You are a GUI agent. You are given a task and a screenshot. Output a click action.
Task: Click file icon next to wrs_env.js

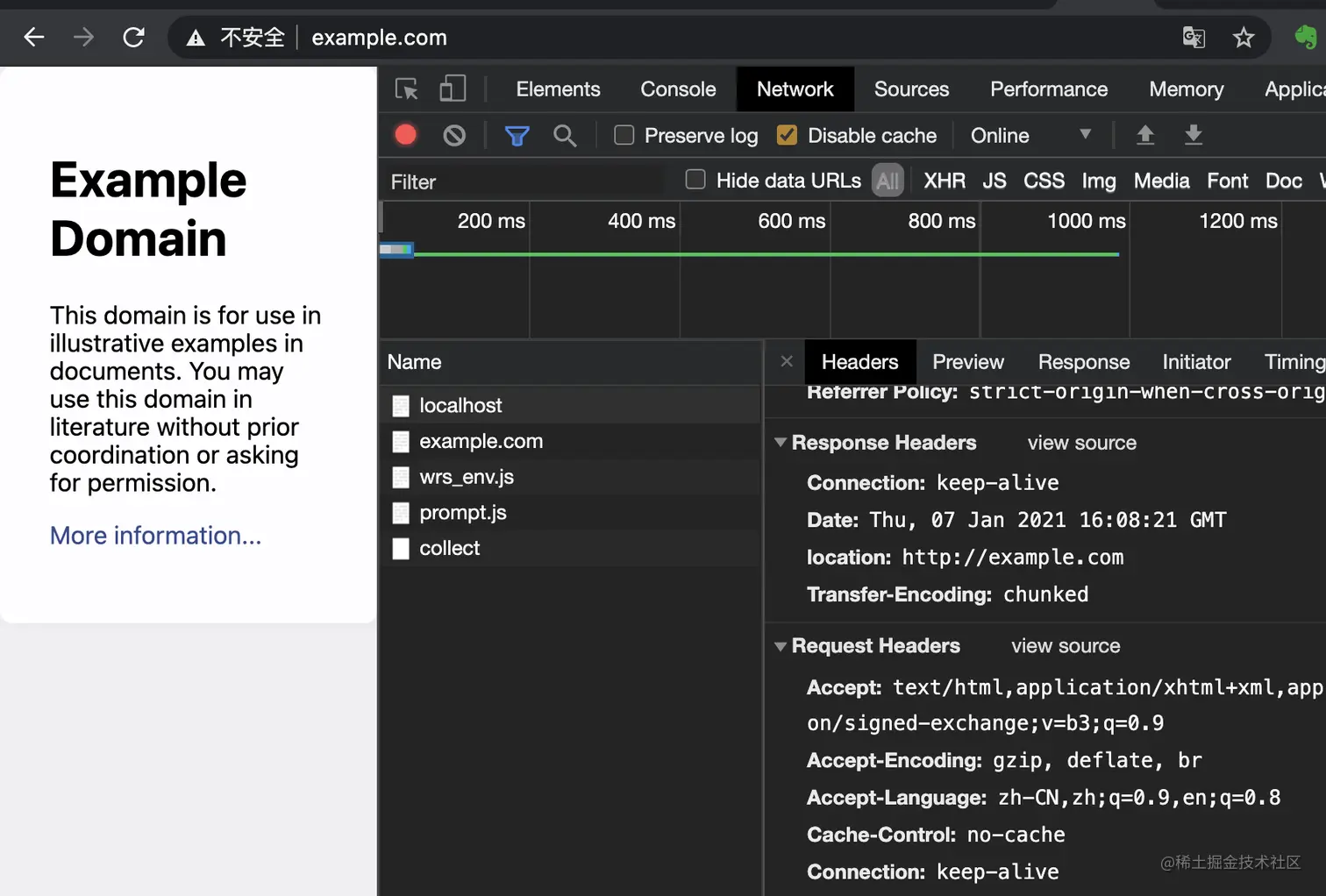pos(401,477)
